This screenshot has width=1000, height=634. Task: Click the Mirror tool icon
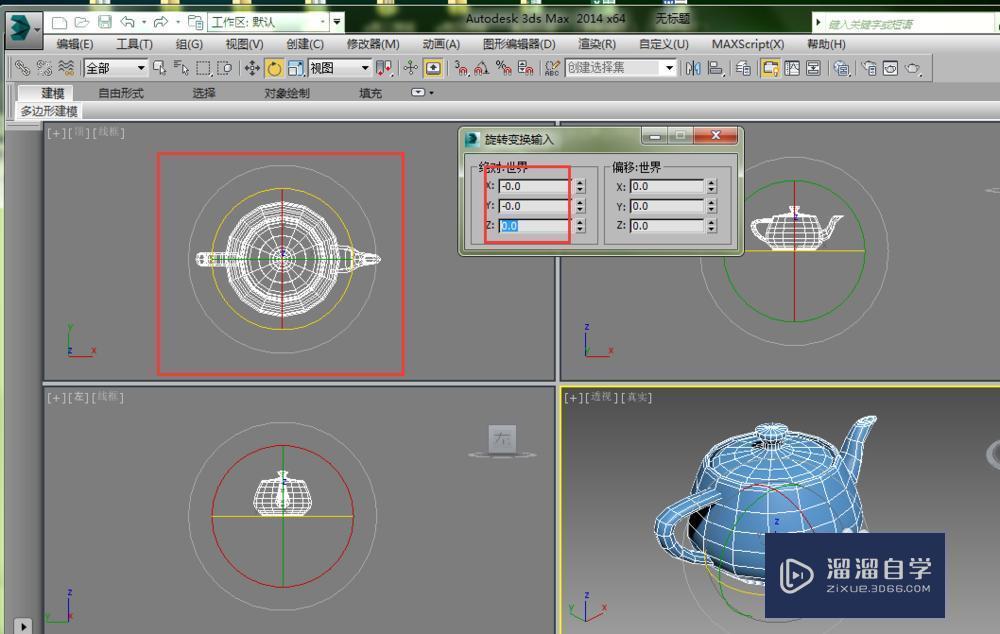[x=693, y=67]
